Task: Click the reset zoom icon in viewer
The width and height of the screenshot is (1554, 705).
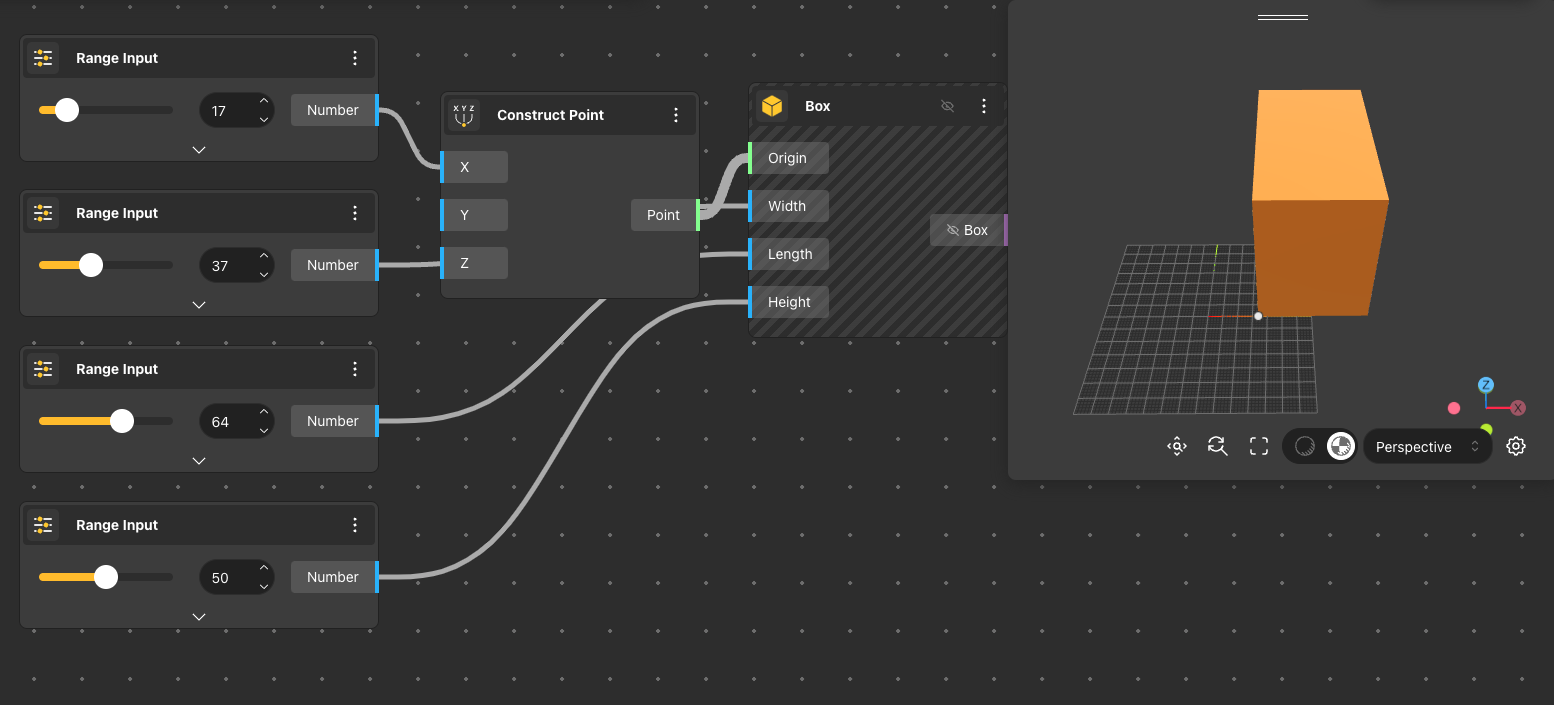Action: click(1217, 446)
